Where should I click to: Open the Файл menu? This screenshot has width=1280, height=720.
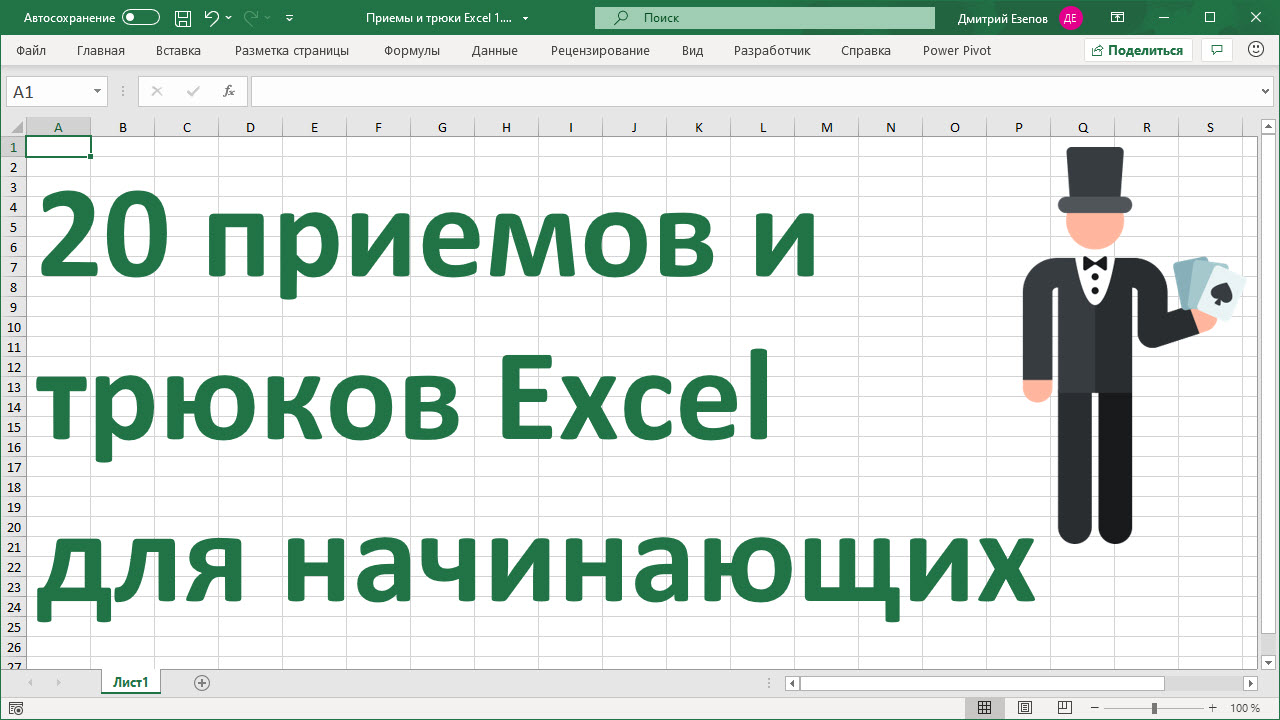[31, 50]
